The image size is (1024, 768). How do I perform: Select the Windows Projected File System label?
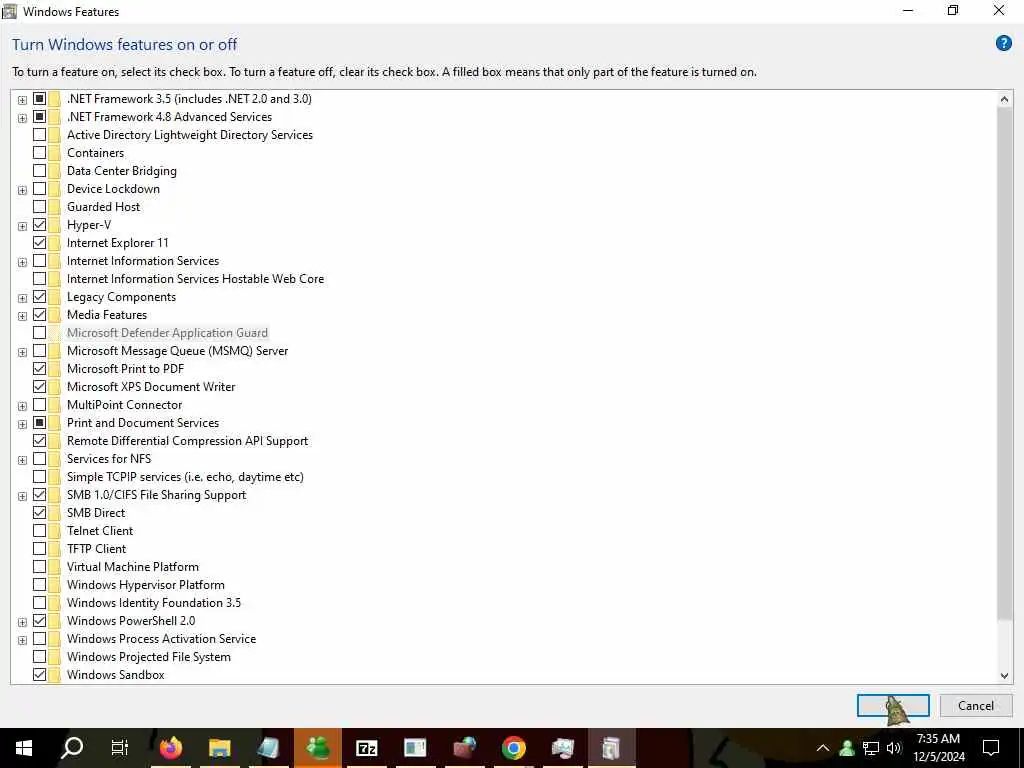(149, 657)
